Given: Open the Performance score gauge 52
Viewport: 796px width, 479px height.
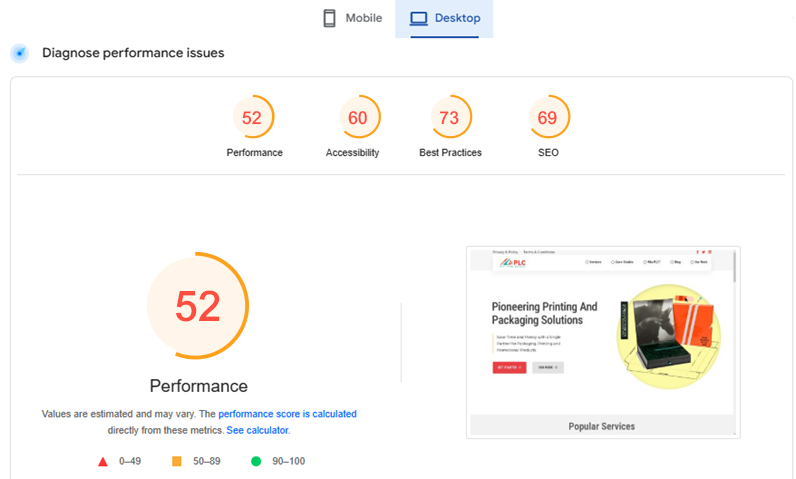Looking at the screenshot, I should [252, 117].
